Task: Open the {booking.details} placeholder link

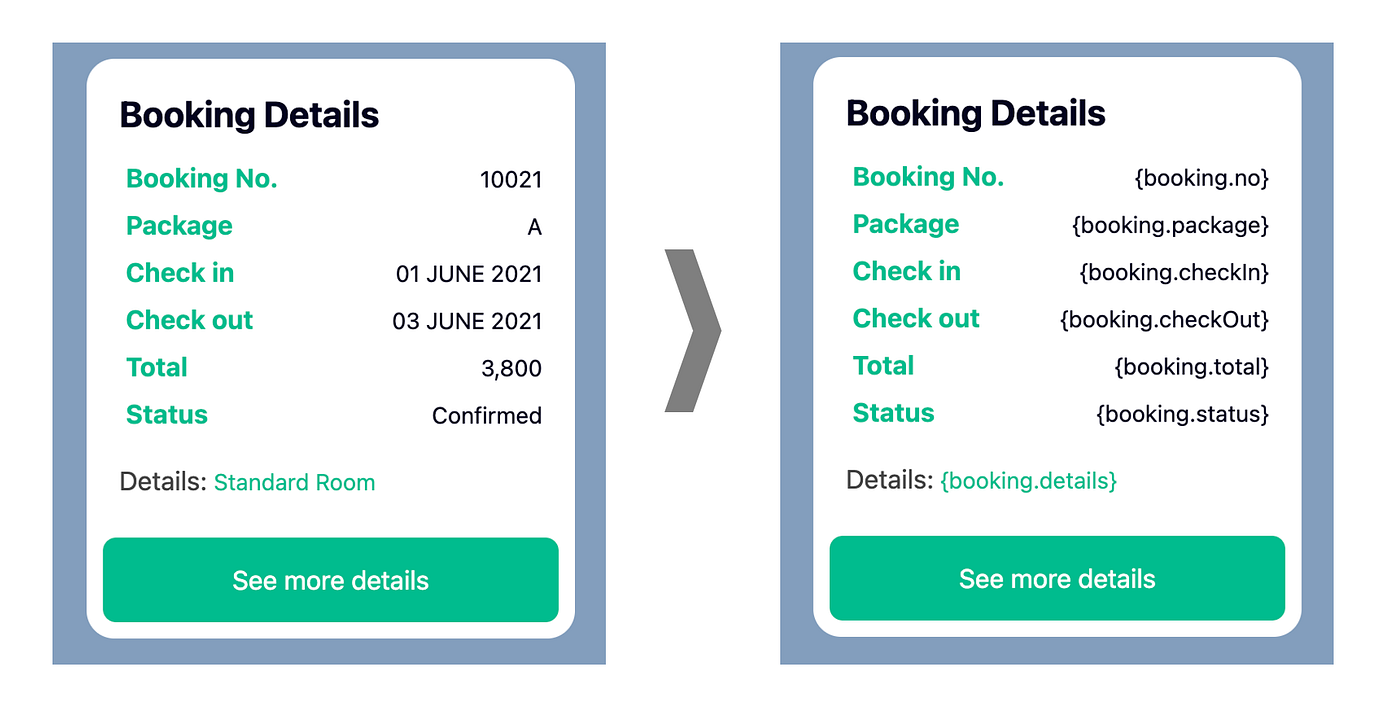Action: click(x=1029, y=481)
